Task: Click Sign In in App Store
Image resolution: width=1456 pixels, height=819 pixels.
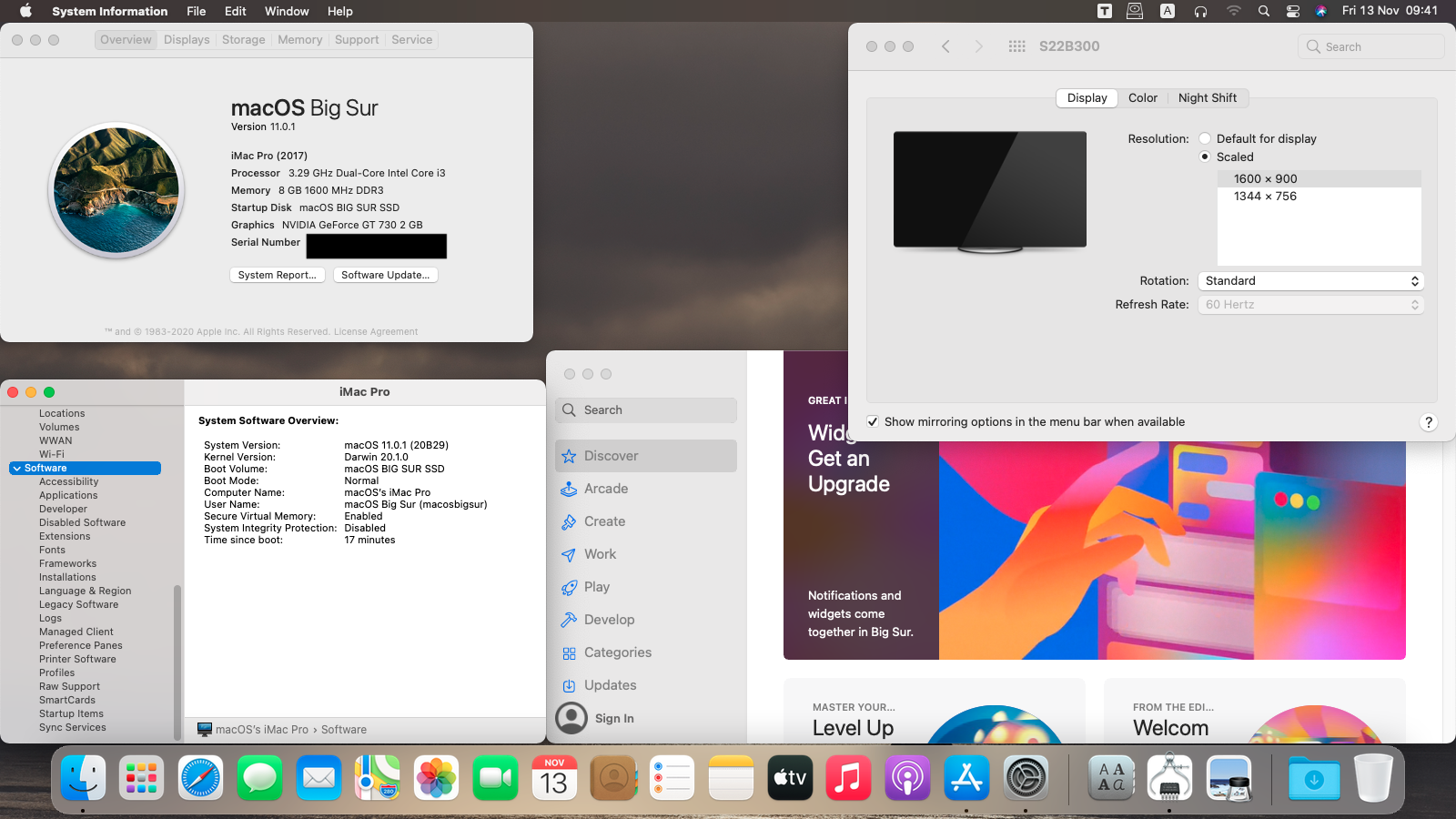Action: 614,719
